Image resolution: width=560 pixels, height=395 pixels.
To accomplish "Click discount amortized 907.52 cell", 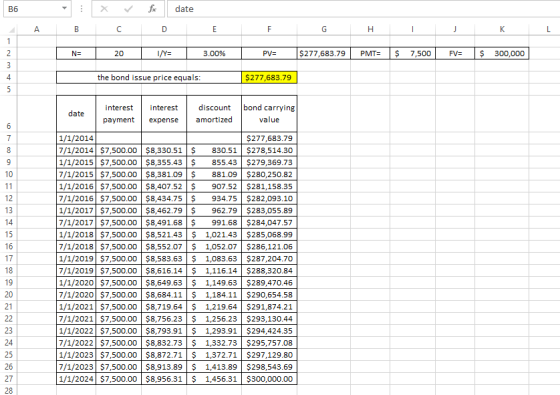I will point(214,186).
